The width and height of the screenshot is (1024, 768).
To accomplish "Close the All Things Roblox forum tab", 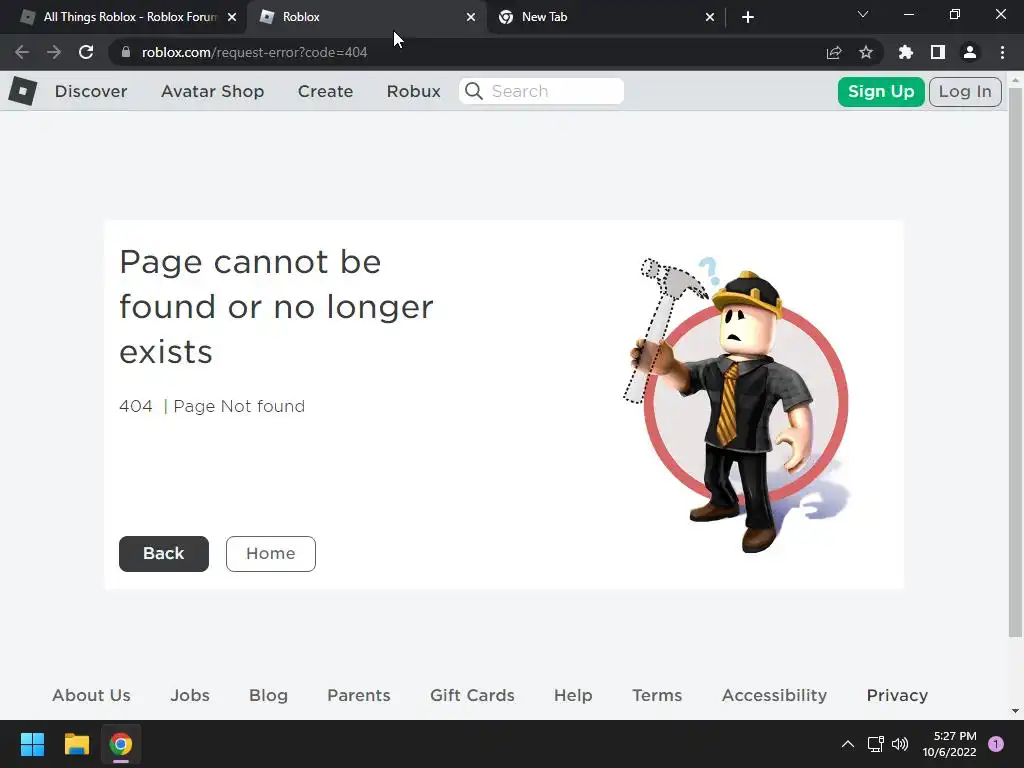I will 232,17.
